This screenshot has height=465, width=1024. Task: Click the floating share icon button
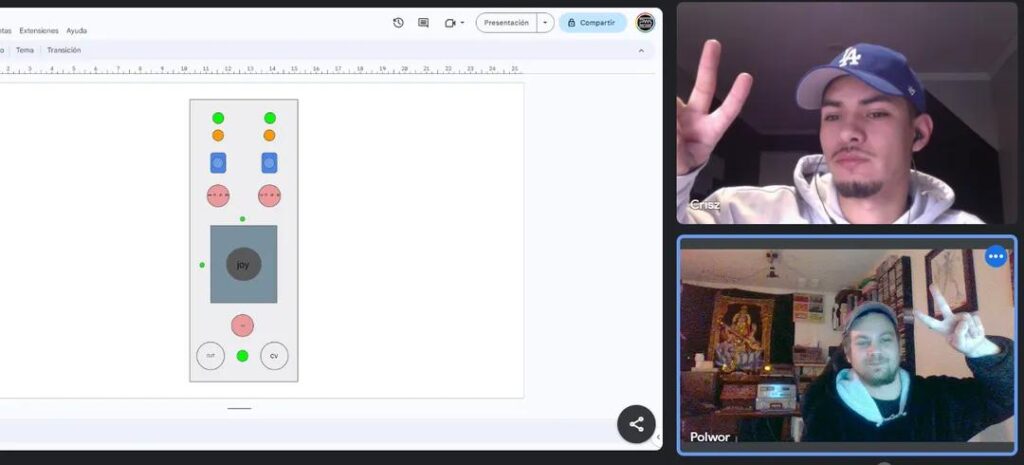coord(636,424)
